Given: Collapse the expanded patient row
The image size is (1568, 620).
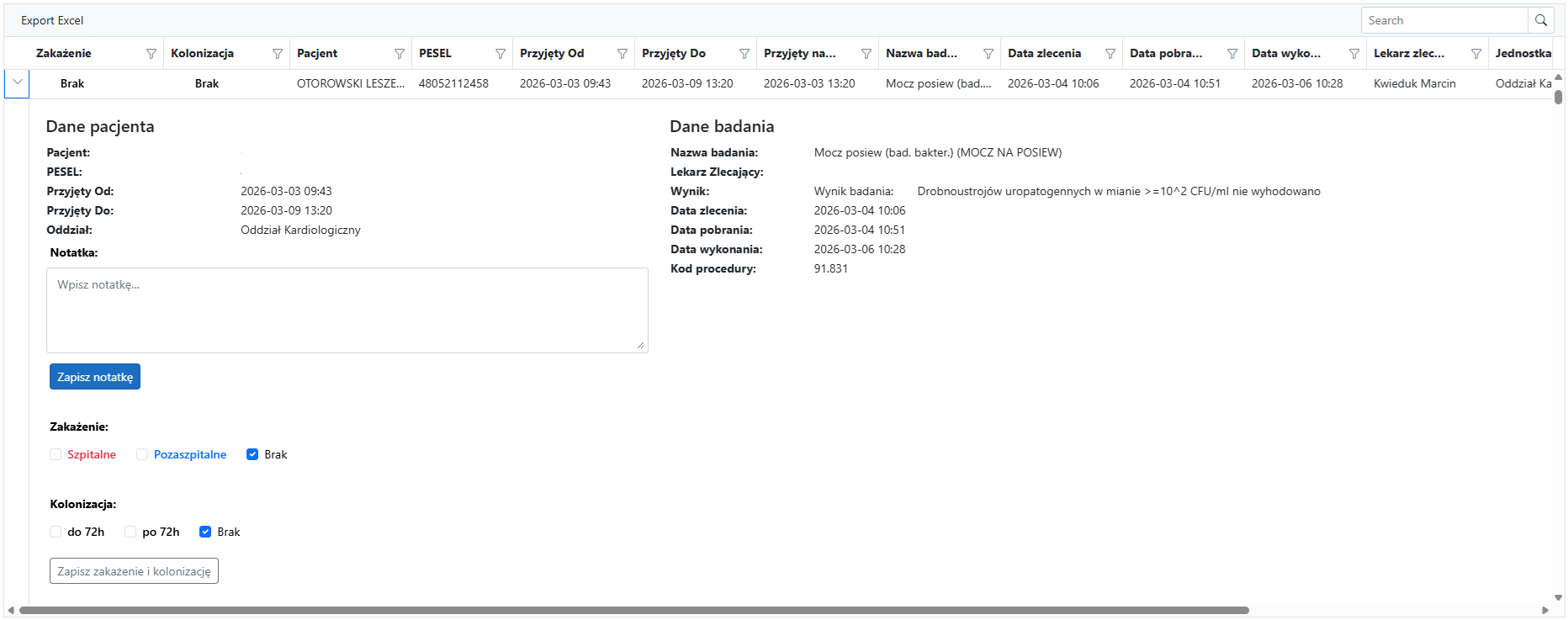Looking at the screenshot, I should [17, 83].
